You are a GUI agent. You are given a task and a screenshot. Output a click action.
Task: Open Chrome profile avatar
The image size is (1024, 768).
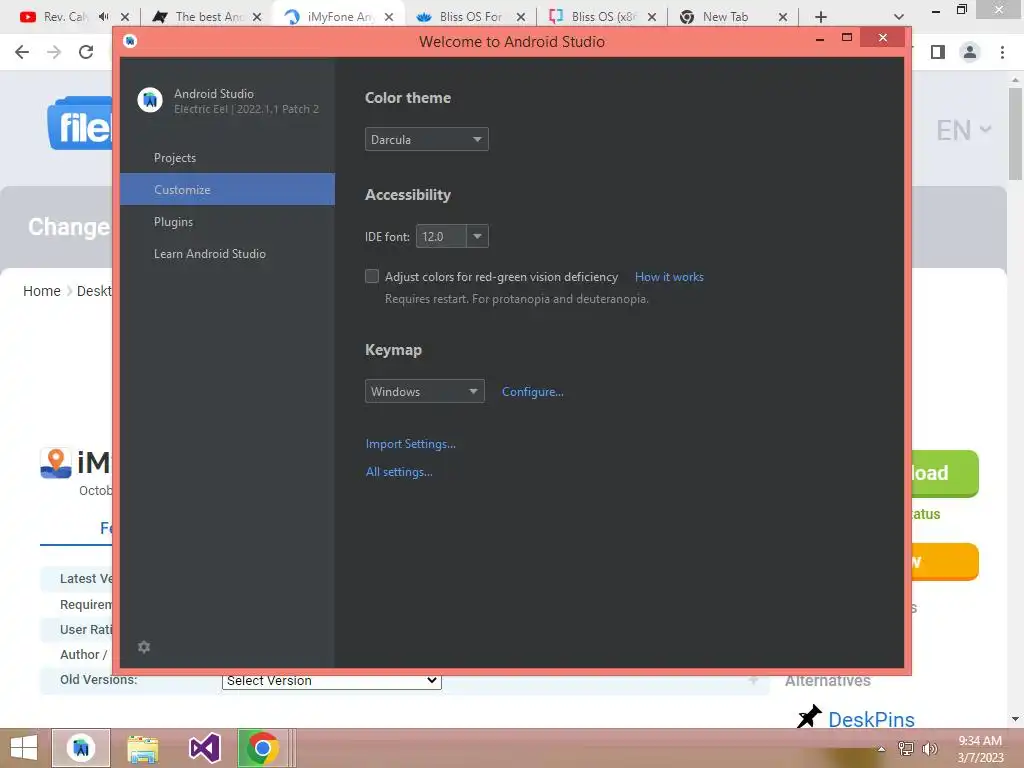click(970, 52)
